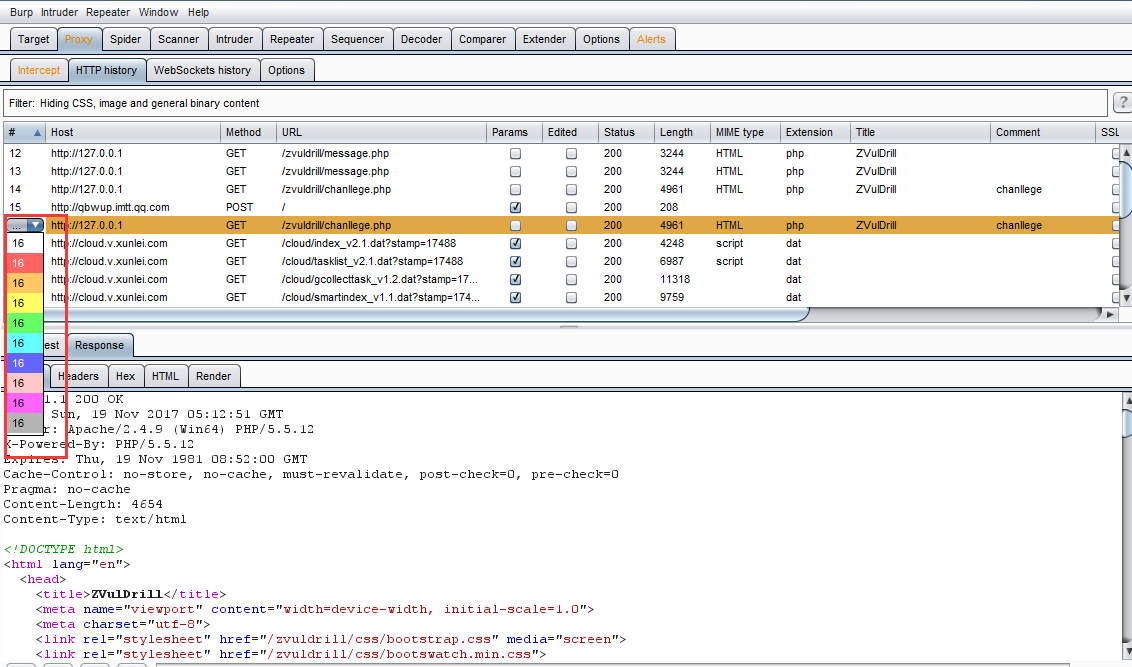Switch to the Hex view tab
The image size is (1132, 667).
click(126, 376)
